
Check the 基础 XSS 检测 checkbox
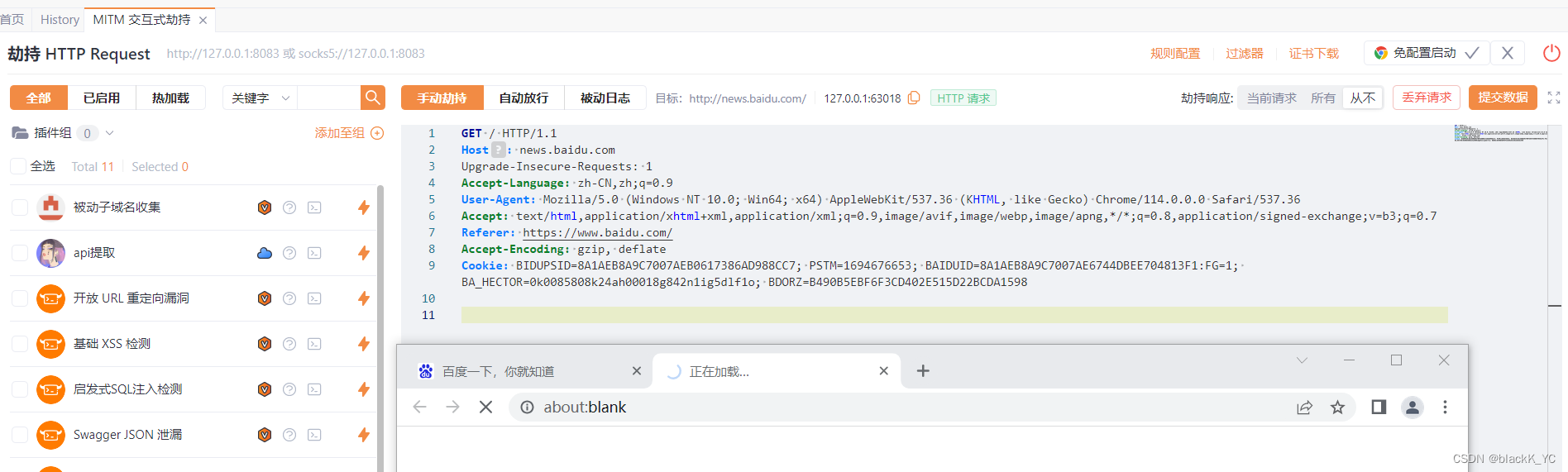coord(20,344)
